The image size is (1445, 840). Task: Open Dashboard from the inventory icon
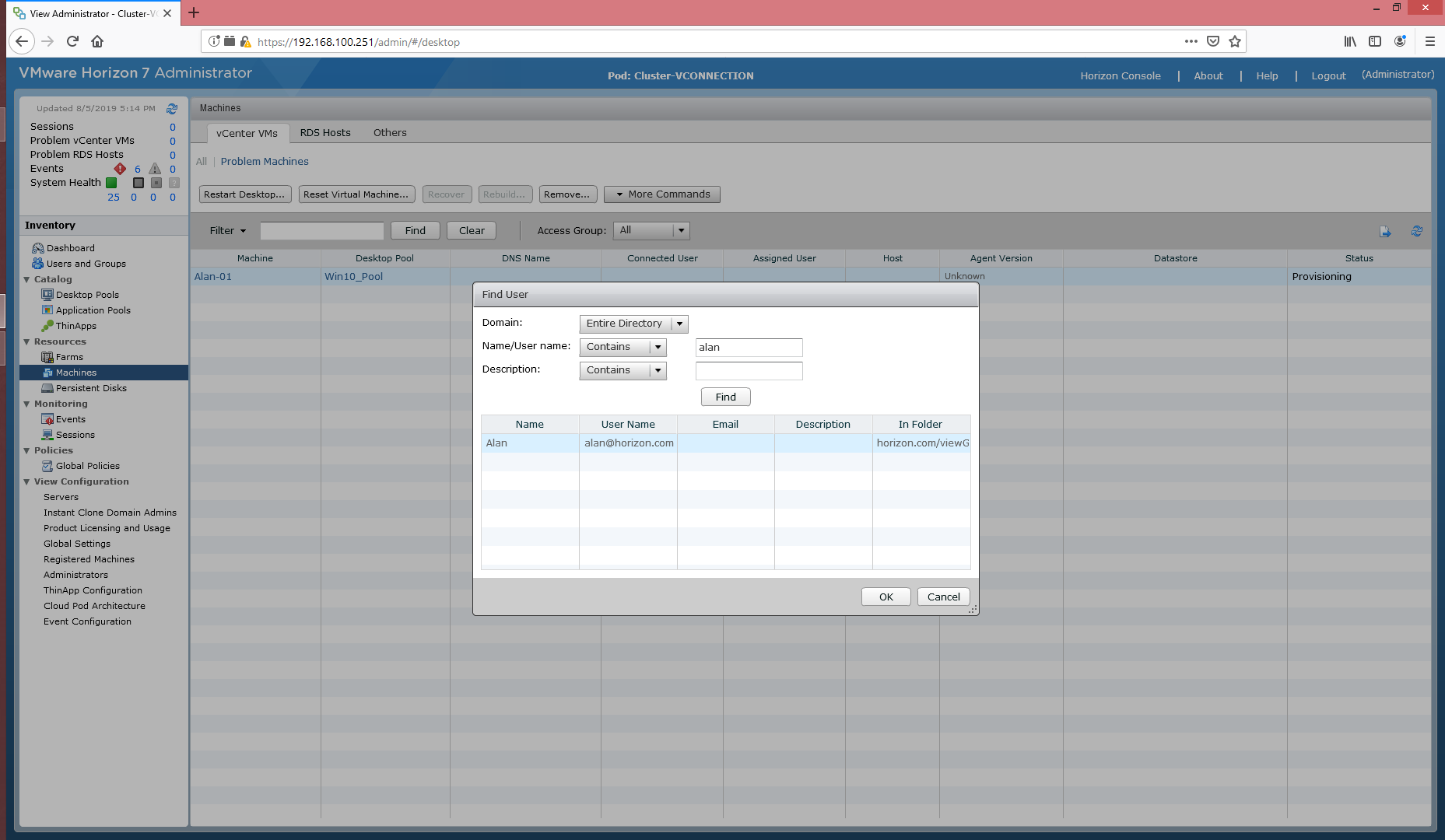(37, 248)
